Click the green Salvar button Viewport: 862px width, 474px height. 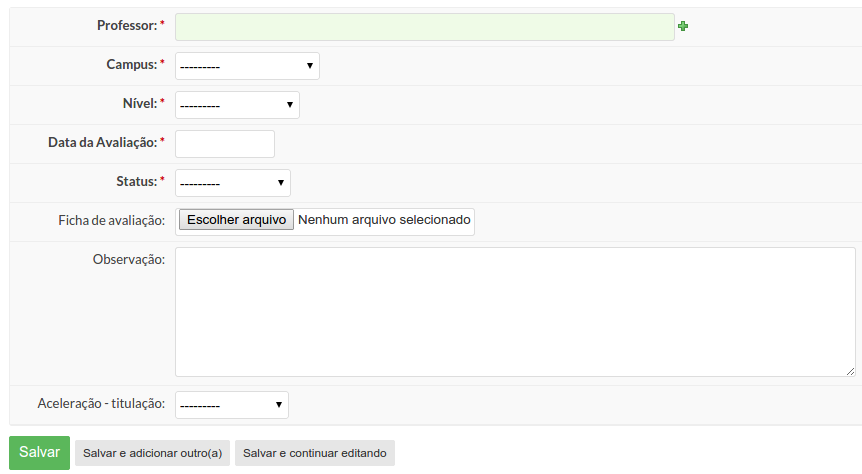click(x=39, y=453)
